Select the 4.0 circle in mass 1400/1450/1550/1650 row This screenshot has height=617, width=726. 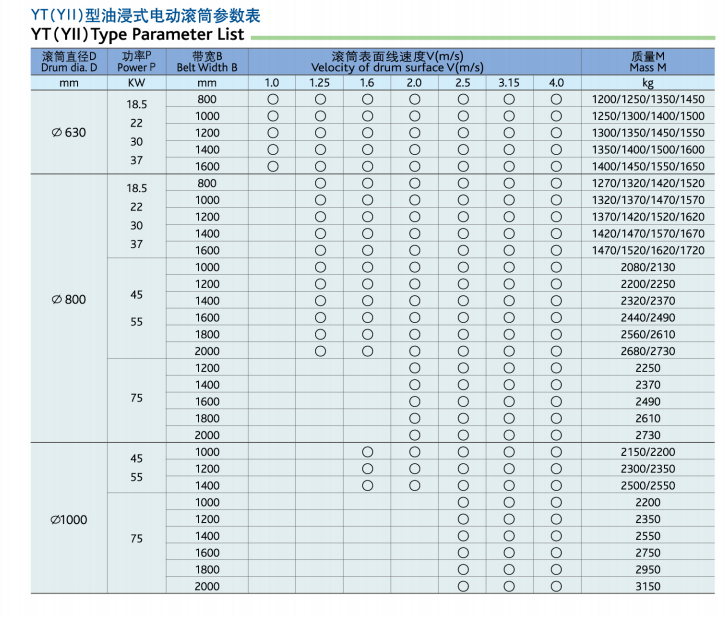pos(556,166)
